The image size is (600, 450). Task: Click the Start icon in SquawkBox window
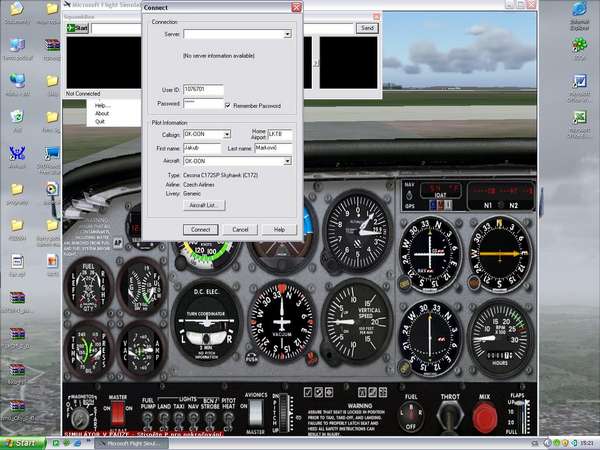point(78,28)
